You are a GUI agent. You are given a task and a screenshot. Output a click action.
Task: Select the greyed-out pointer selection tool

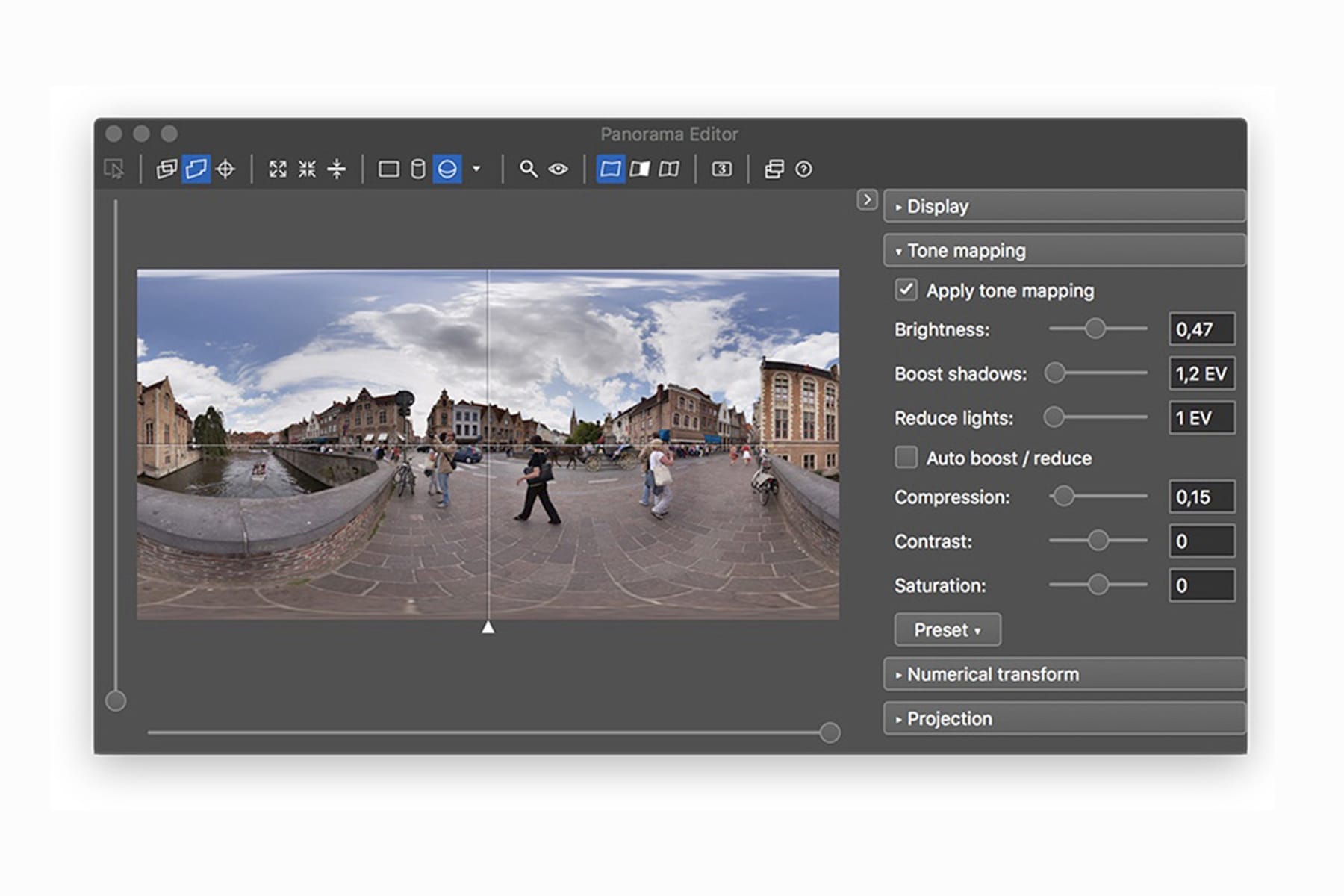(114, 169)
